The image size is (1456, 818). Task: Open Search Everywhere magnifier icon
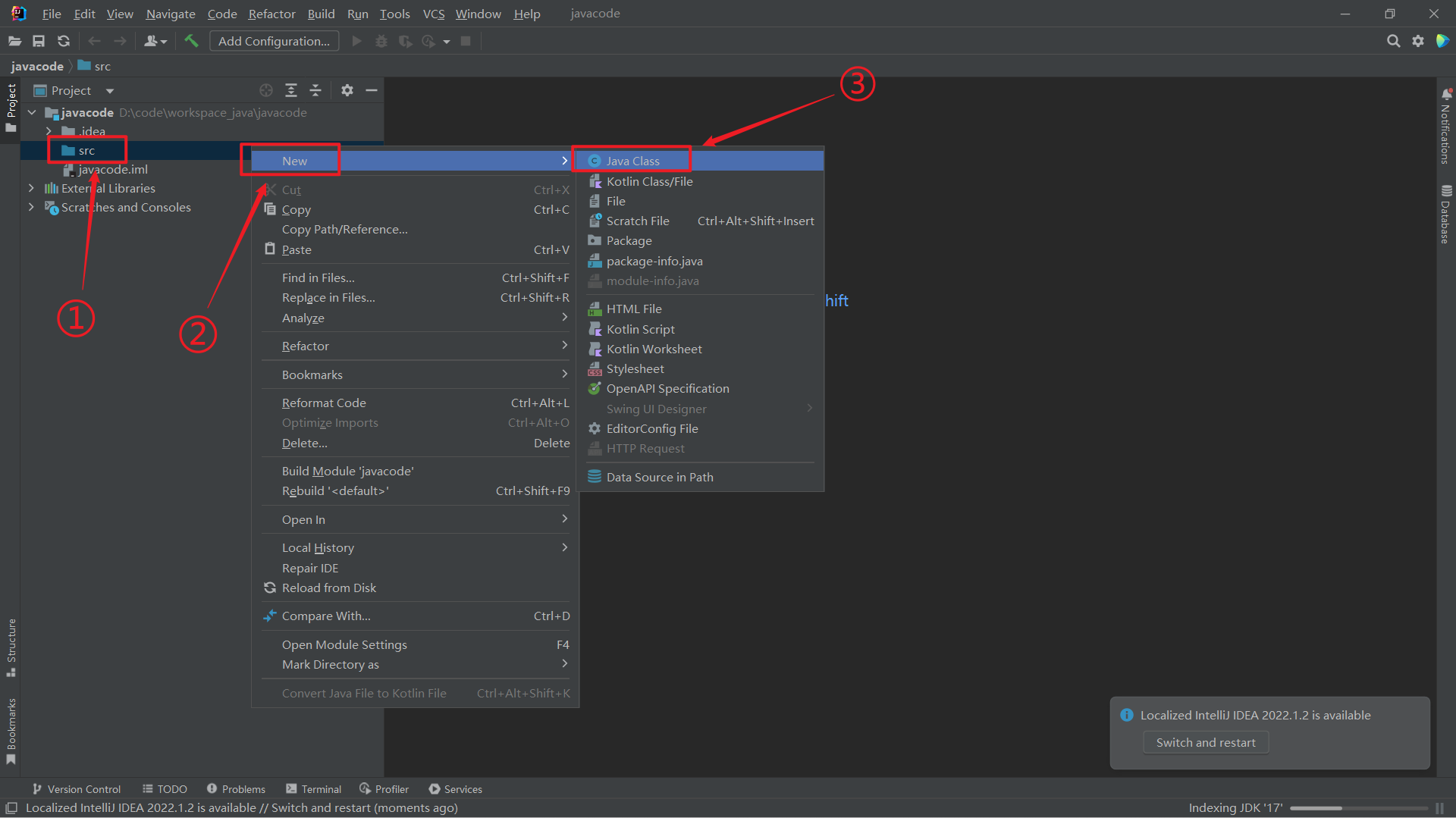pyautogui.click(x=1393, y=41)
